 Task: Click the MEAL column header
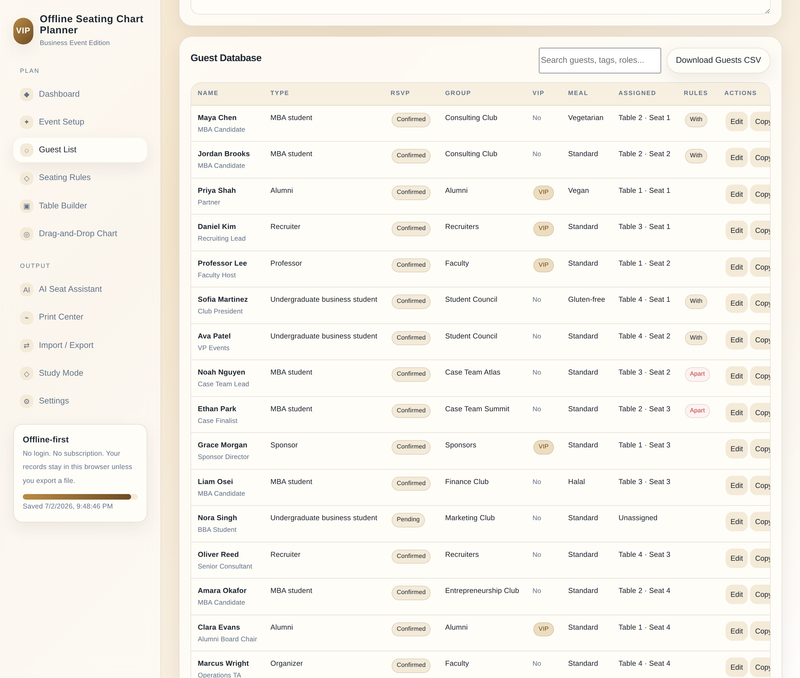coord(578,93)
